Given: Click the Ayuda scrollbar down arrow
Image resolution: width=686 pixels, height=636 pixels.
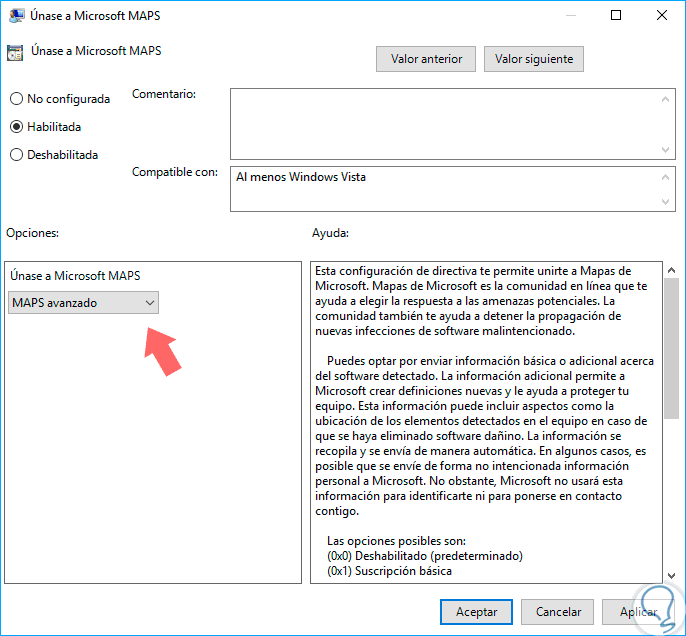Looking at the screenshot, I should point(672,575).
